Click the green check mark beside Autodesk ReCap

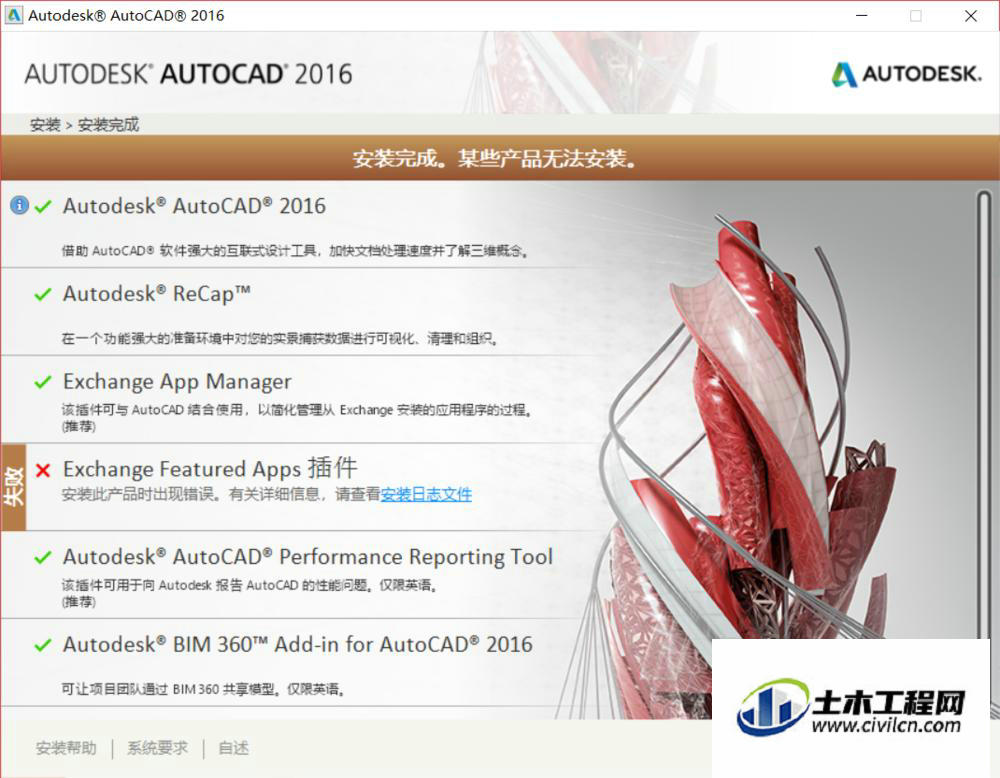(43, 294)
